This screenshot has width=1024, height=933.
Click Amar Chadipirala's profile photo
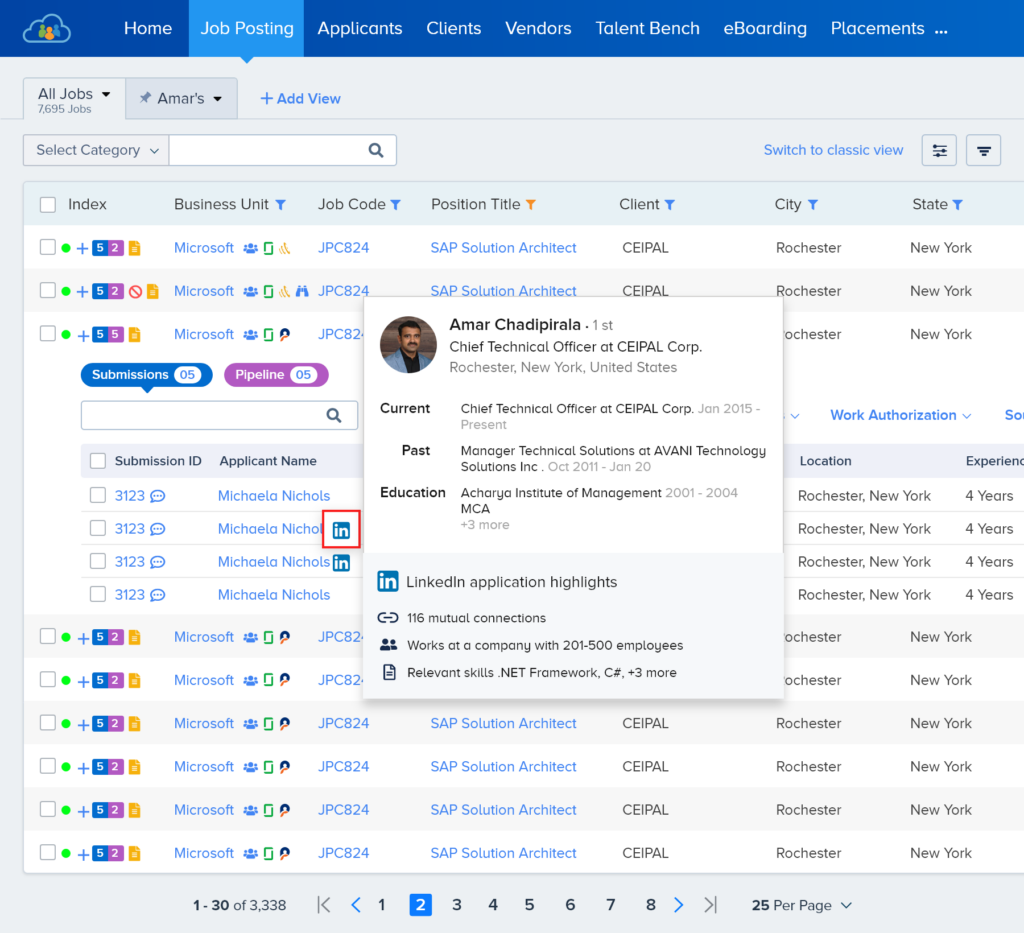pos(408,345)
